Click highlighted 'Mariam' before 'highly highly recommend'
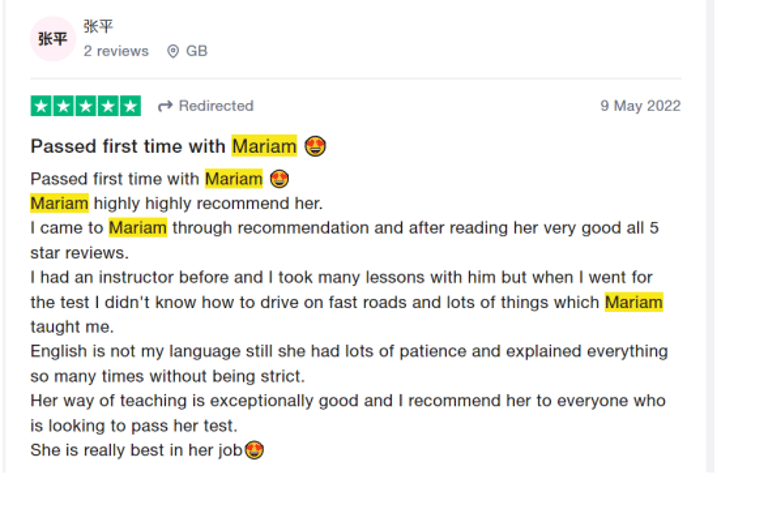 pos(59,204)
